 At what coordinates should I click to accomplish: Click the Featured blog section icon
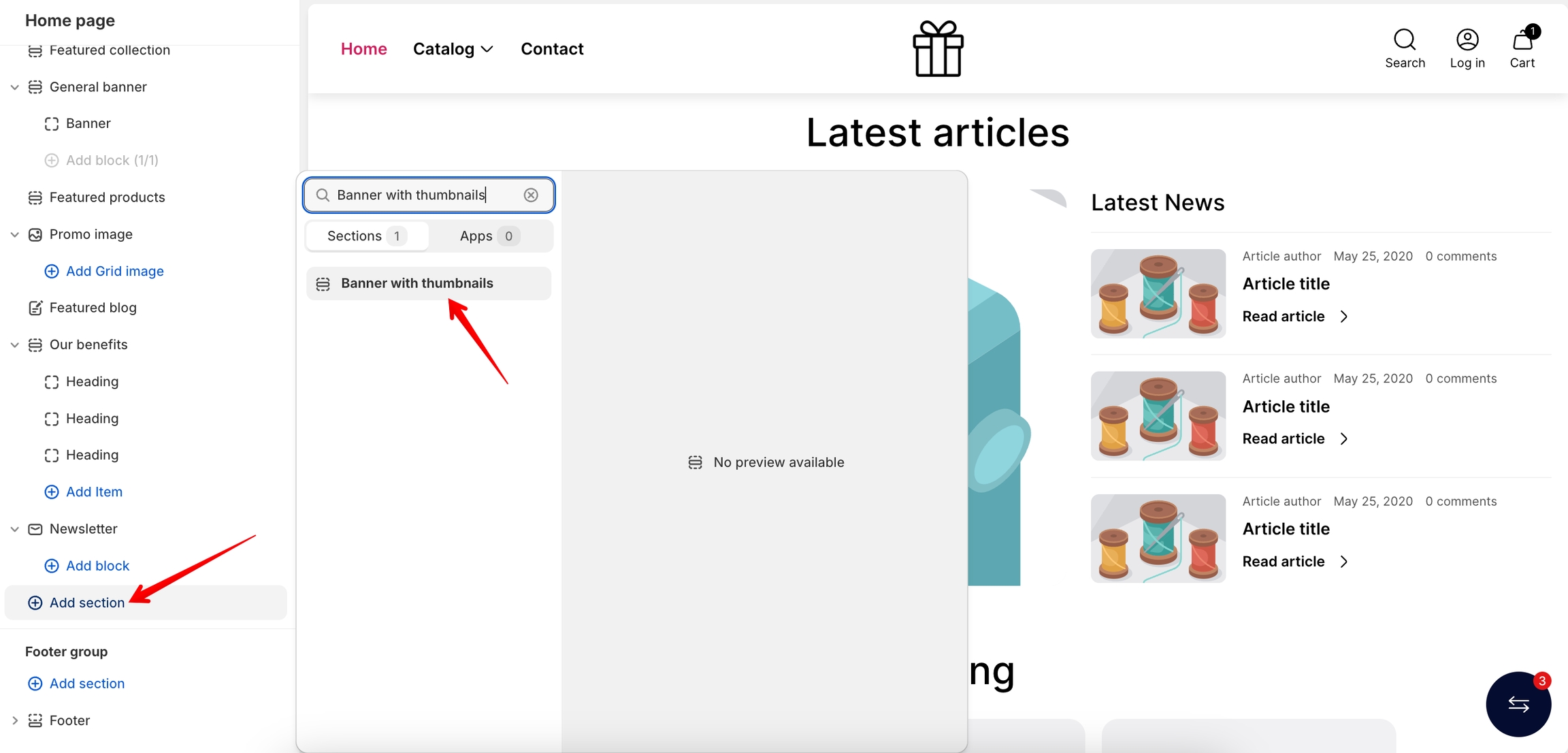(35, 308)
